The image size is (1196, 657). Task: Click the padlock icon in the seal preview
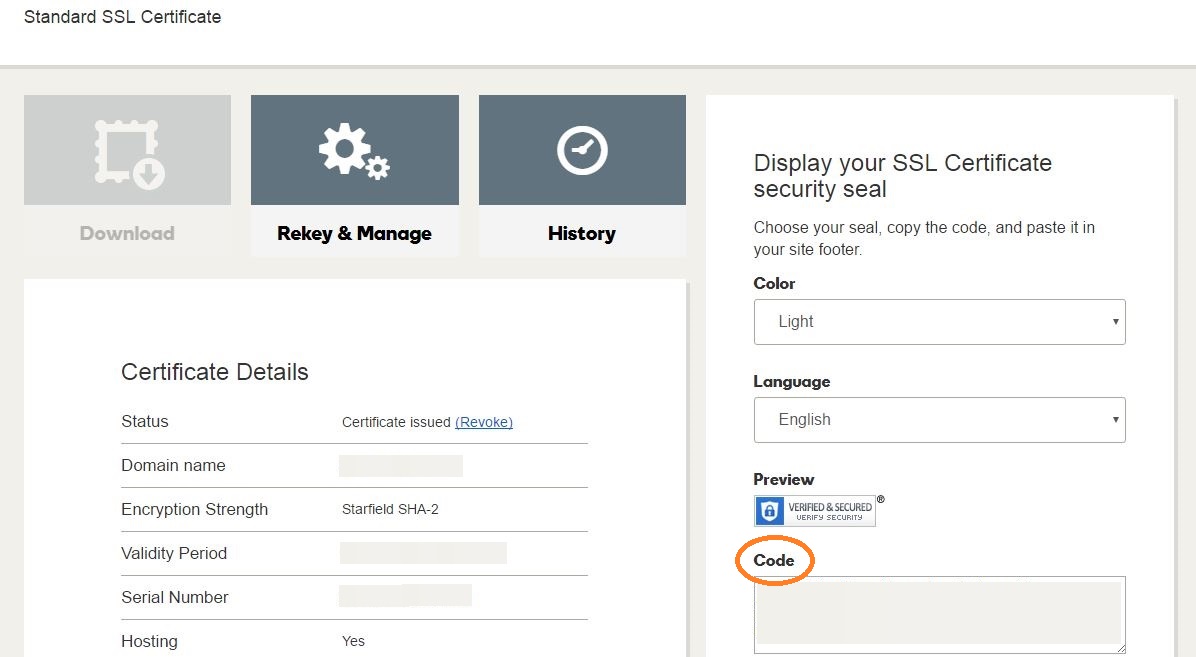[x=769, y=511]
